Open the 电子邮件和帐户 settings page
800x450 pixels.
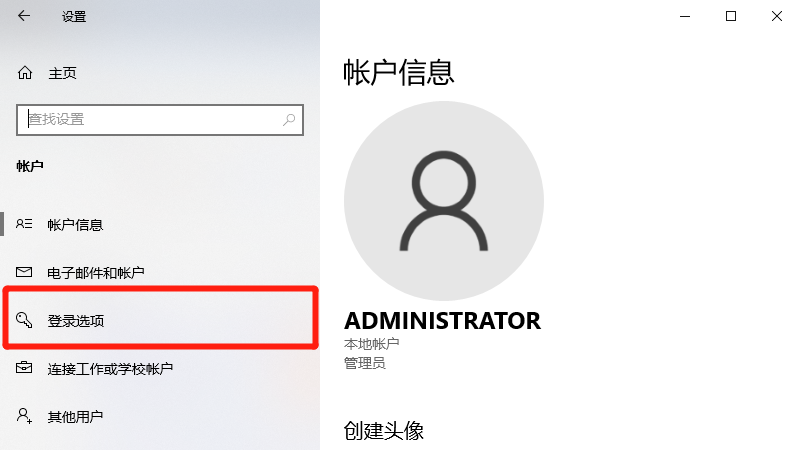click(x=160, y=272)
